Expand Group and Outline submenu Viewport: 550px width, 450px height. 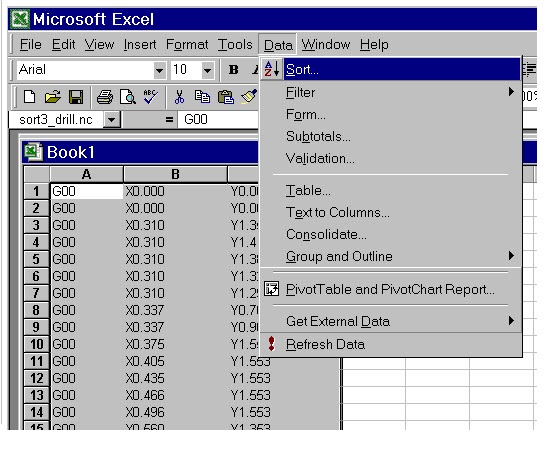pos(511,255)
